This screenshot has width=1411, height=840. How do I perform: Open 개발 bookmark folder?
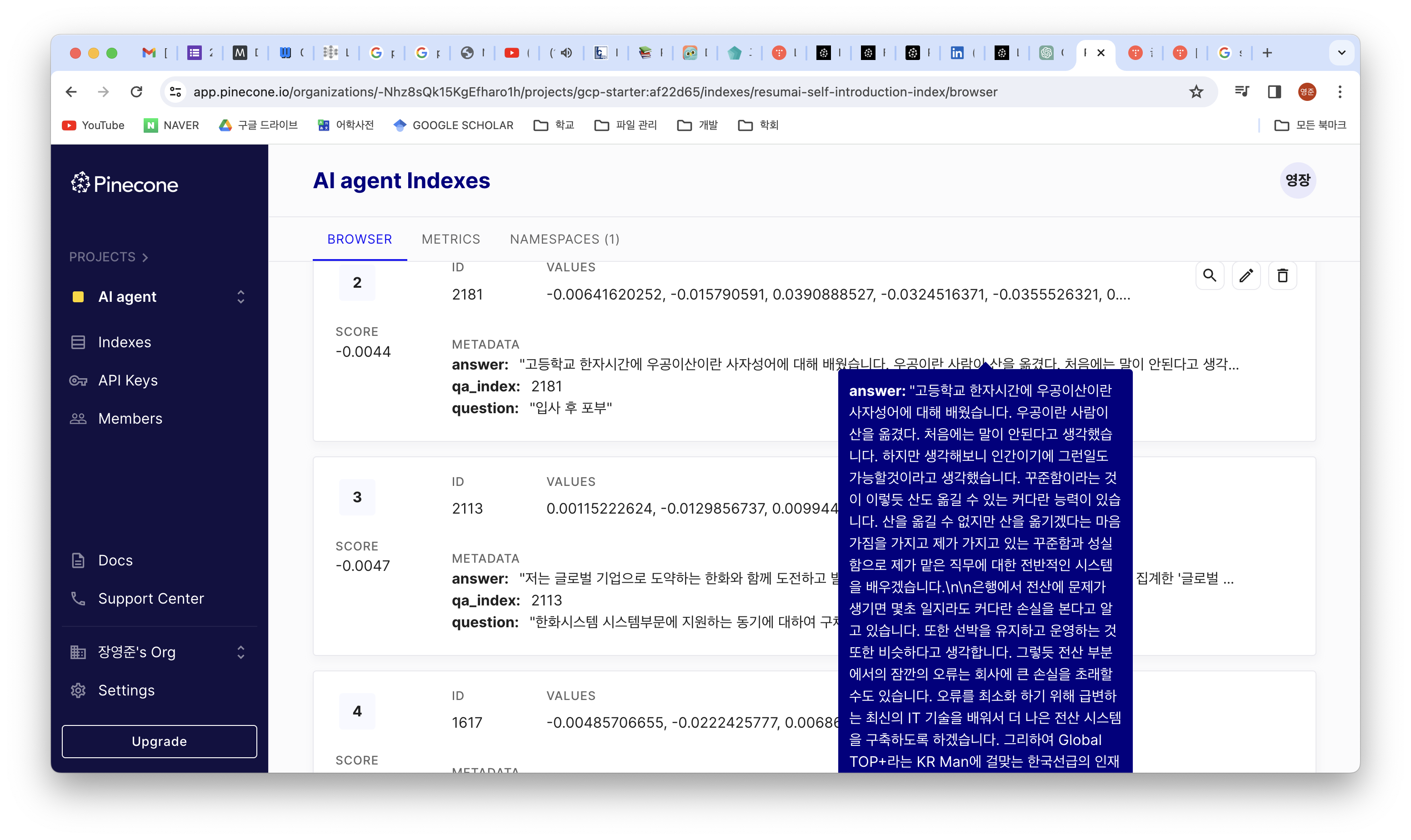click(697, 125)
